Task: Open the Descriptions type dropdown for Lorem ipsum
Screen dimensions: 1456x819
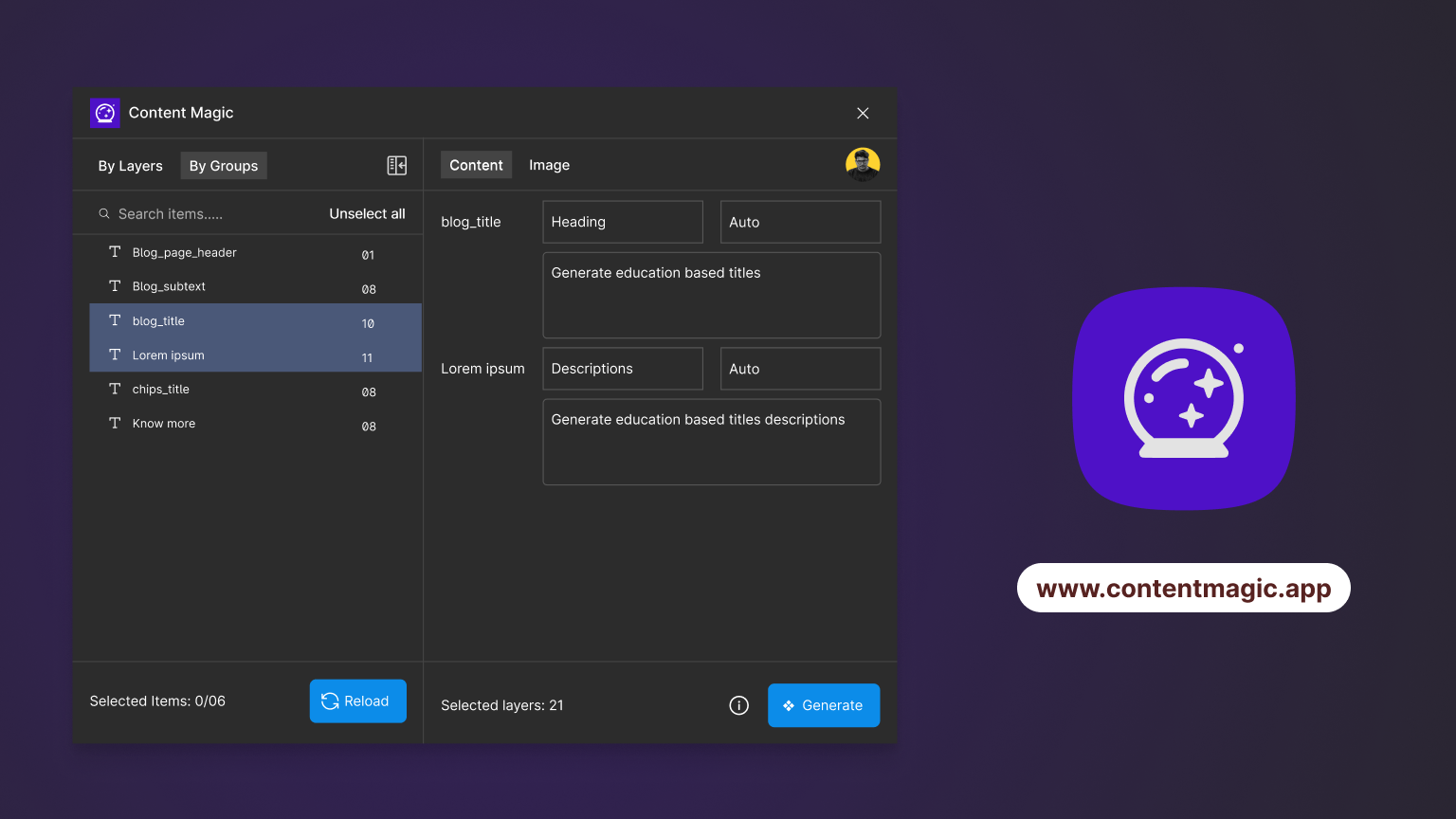Action: click(x=623, y=369)
